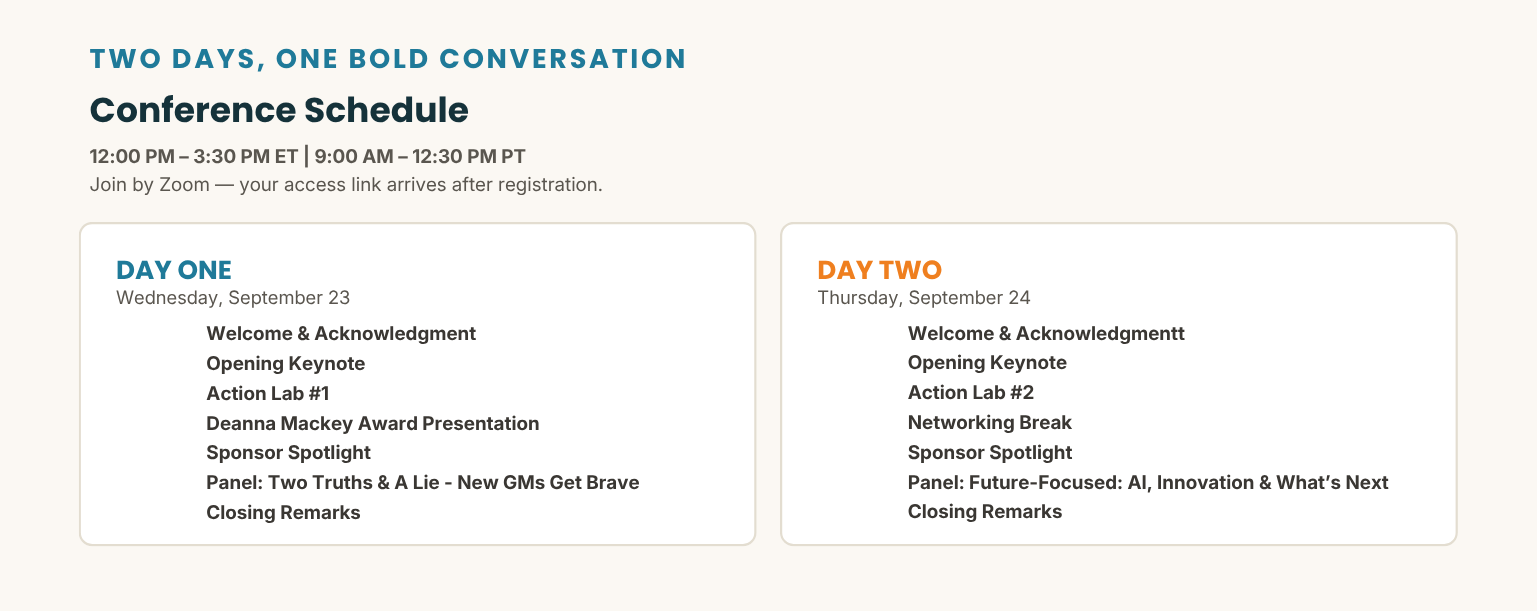Select Day One Opening Keynote item

286,364
